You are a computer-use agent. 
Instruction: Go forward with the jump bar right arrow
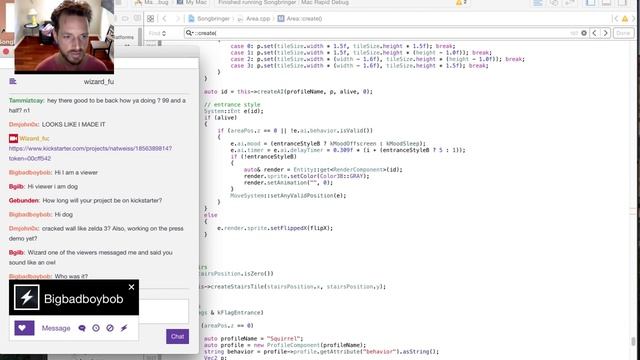tap(178, 19)
